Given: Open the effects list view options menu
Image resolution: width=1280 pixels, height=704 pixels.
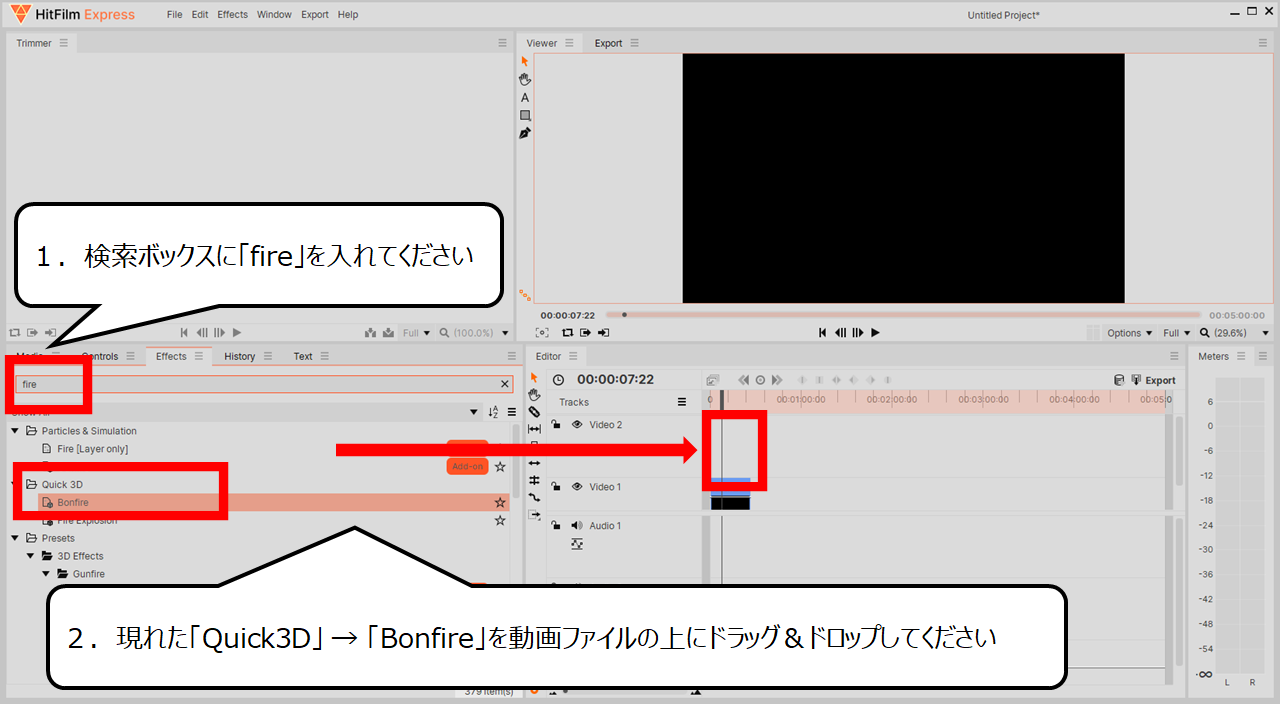Looking at the screenshot, I should coord(511,412).
